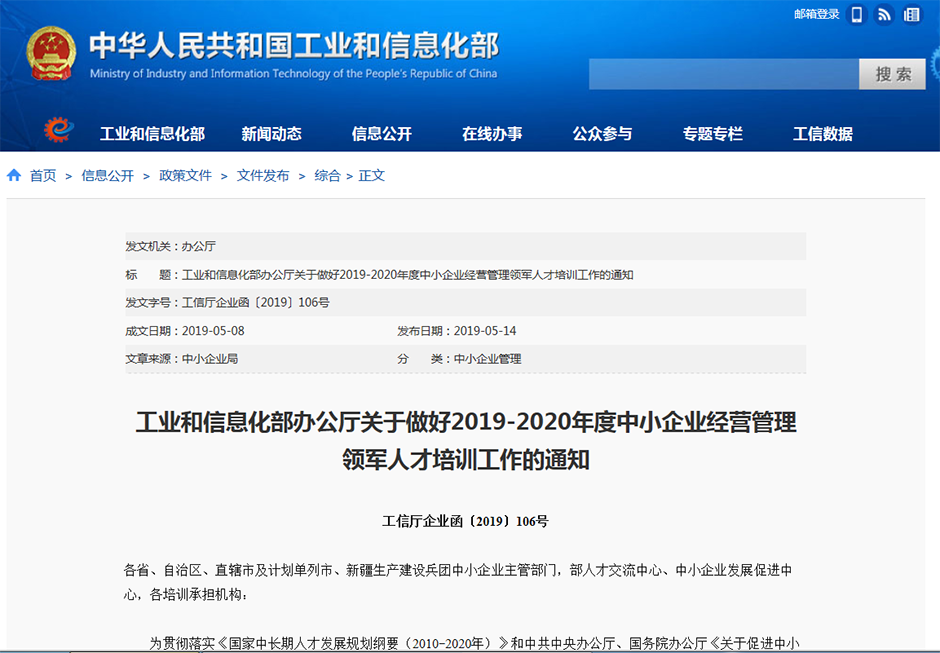The height and width of the screenshot is (653, 940).
Task: Click the English ministry name subtitle
Action: [x=294, y=74]
